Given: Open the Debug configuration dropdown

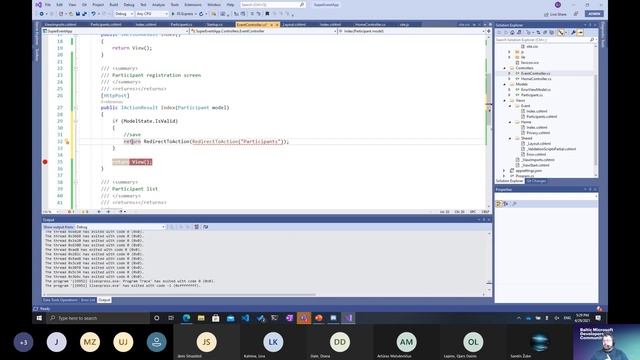Looking at the screenshot, I should click(x=124, y=14).
